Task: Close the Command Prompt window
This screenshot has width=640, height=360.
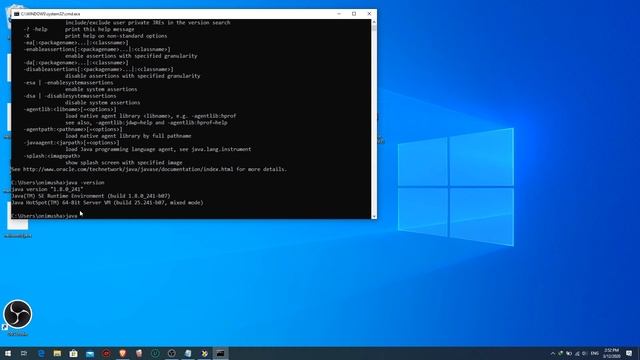Action: 369,14
